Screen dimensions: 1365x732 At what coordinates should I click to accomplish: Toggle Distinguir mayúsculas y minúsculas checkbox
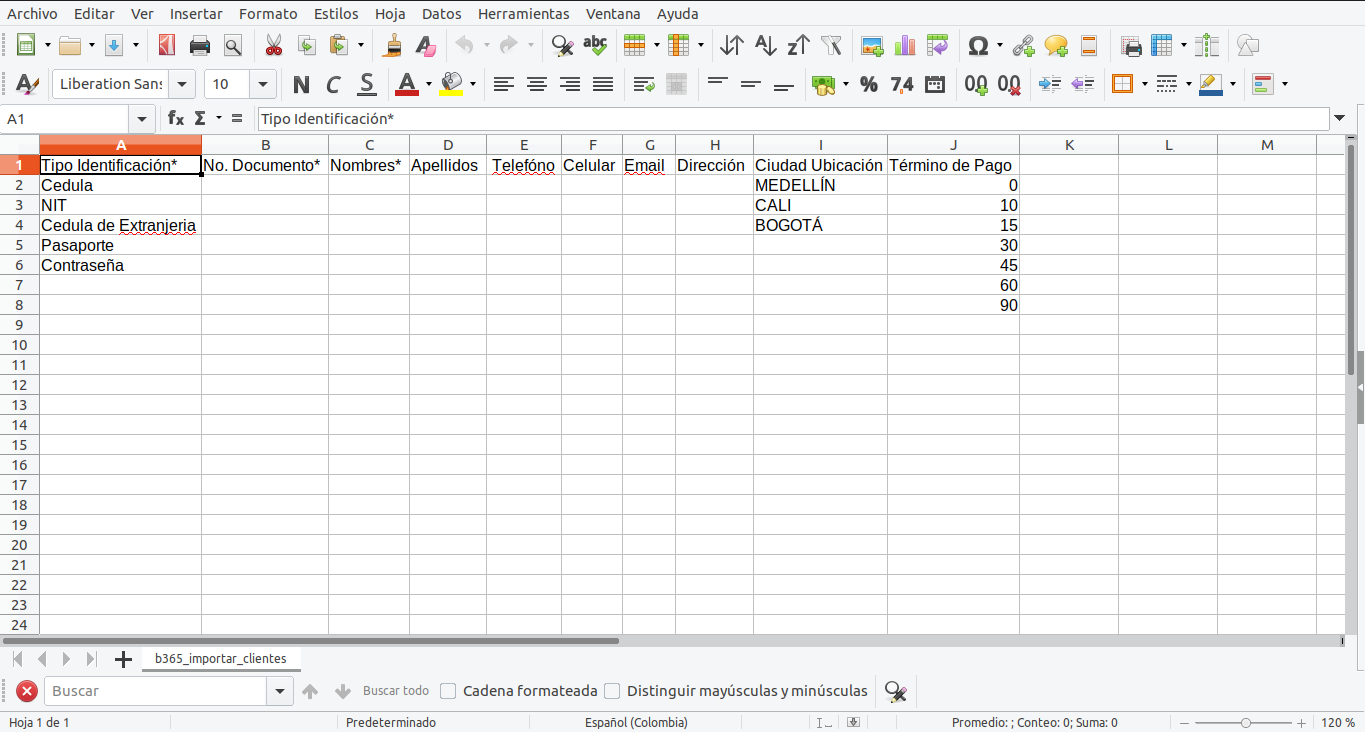coord(612,691)
